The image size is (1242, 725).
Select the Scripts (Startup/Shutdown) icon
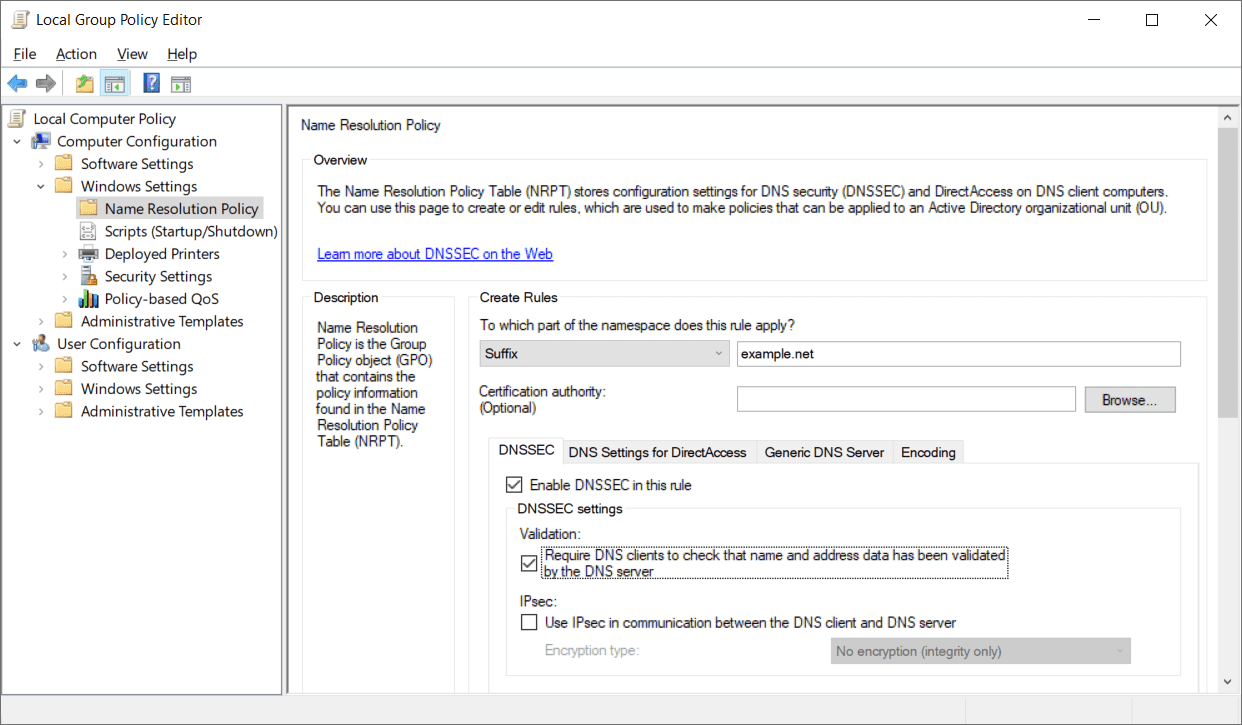pos(88,231)
